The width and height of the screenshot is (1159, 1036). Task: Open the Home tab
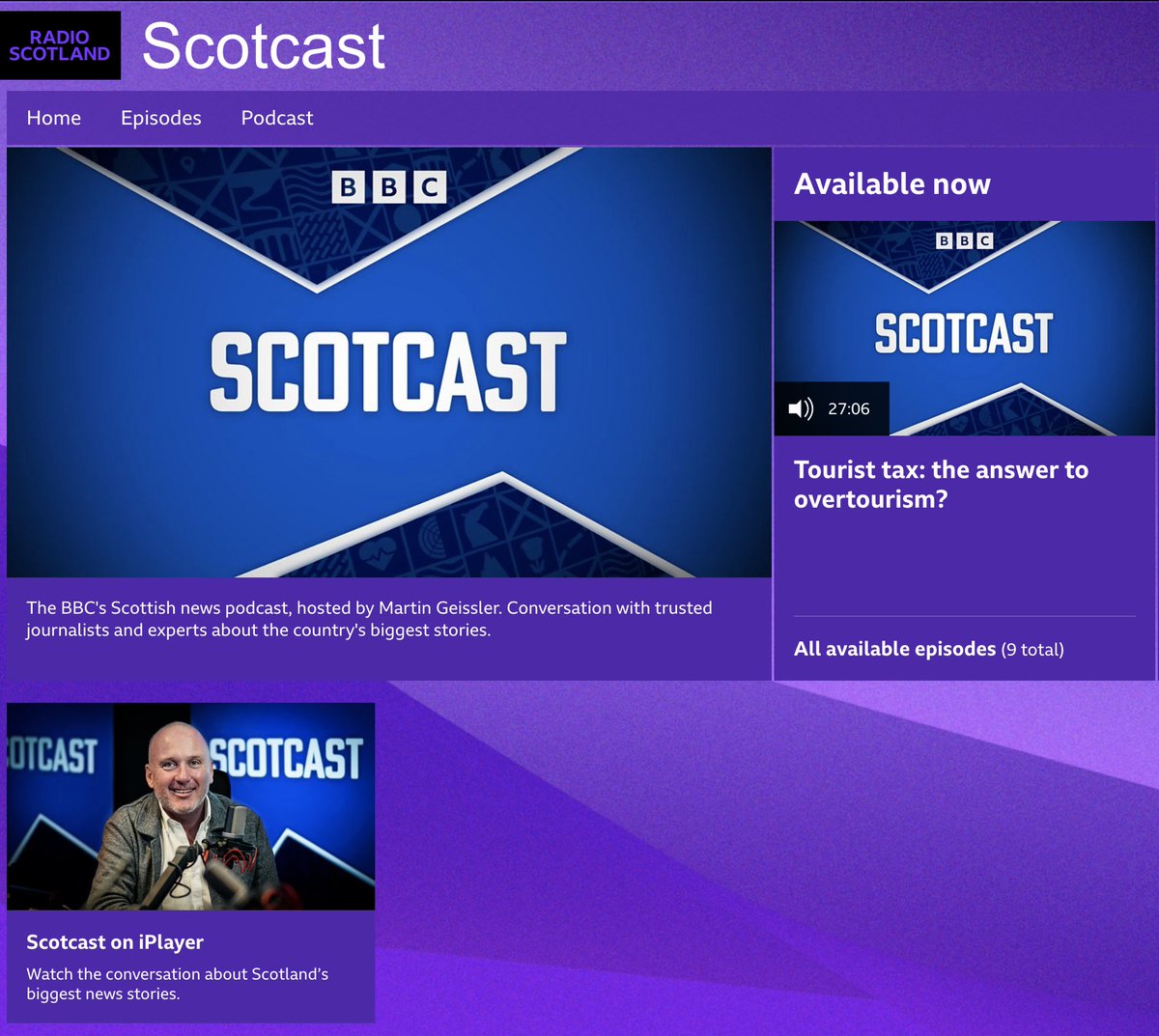point(54,118)
